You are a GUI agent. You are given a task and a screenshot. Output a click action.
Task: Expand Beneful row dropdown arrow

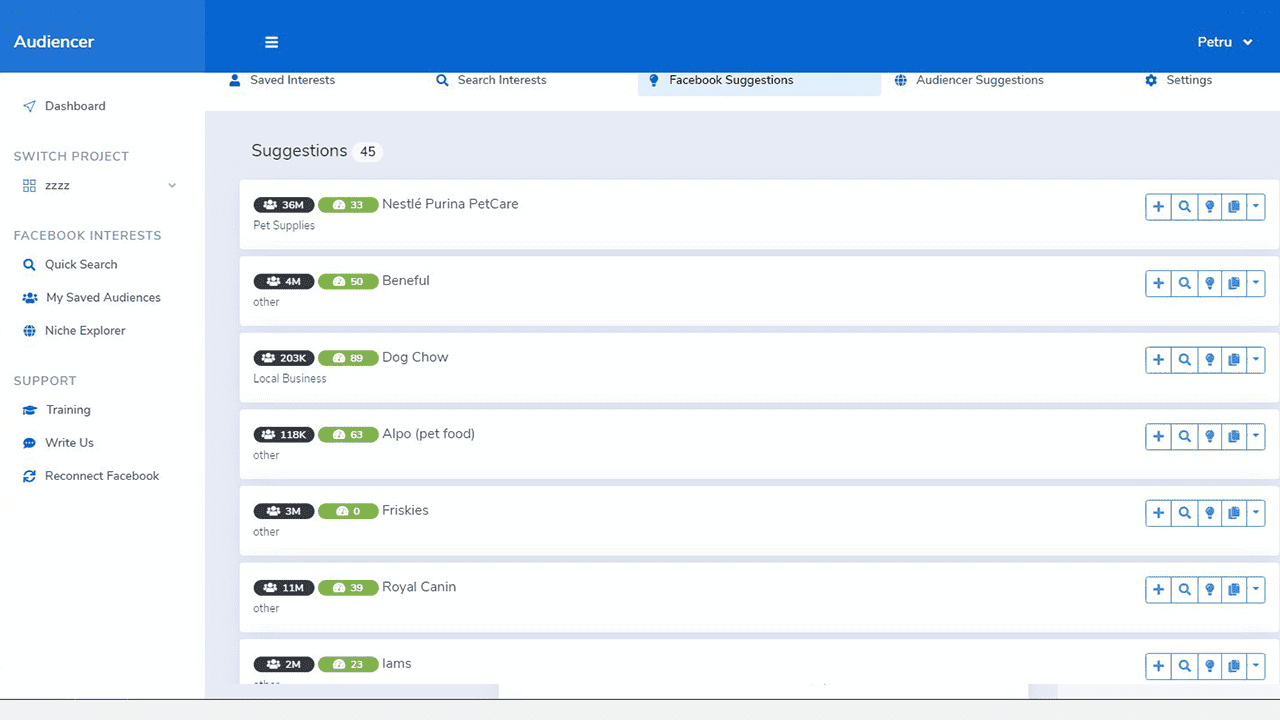pyautogui.click(x=1256, y=283)
